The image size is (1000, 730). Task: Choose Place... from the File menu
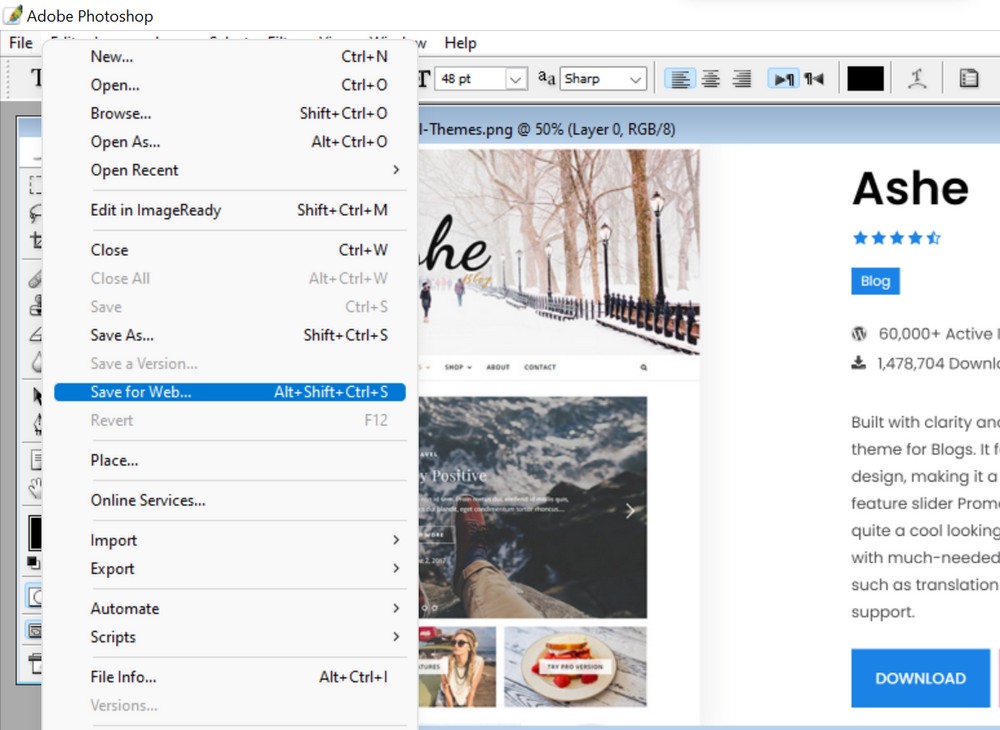click(230, 460)
